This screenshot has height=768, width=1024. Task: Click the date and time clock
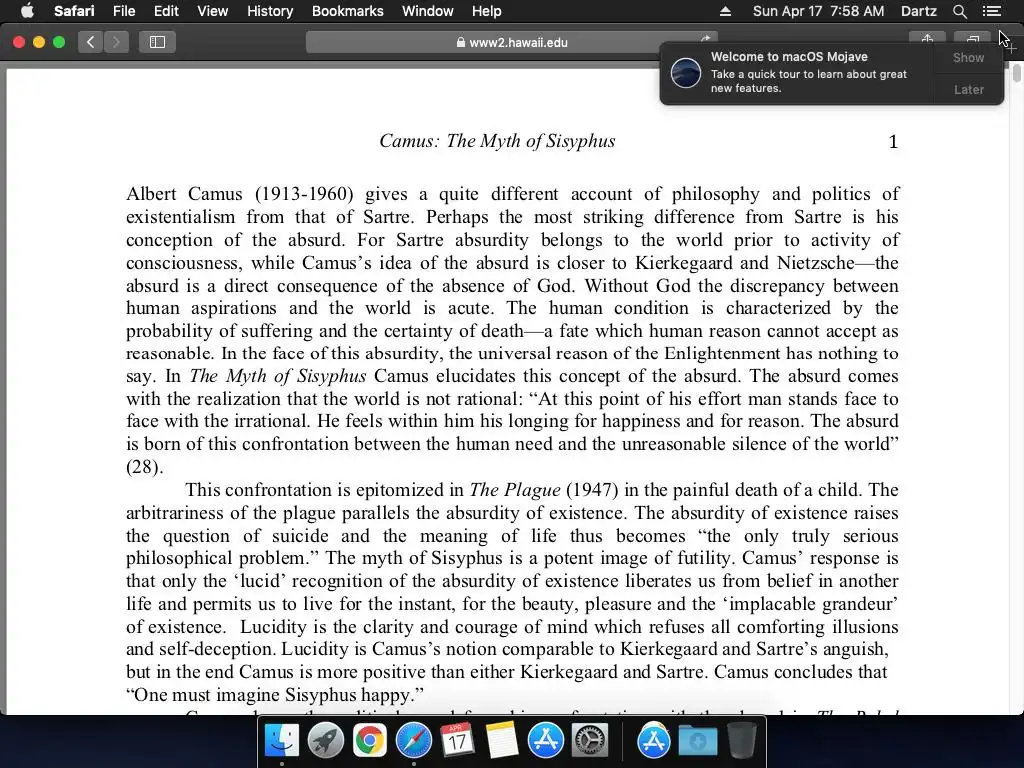coord(818,11)
